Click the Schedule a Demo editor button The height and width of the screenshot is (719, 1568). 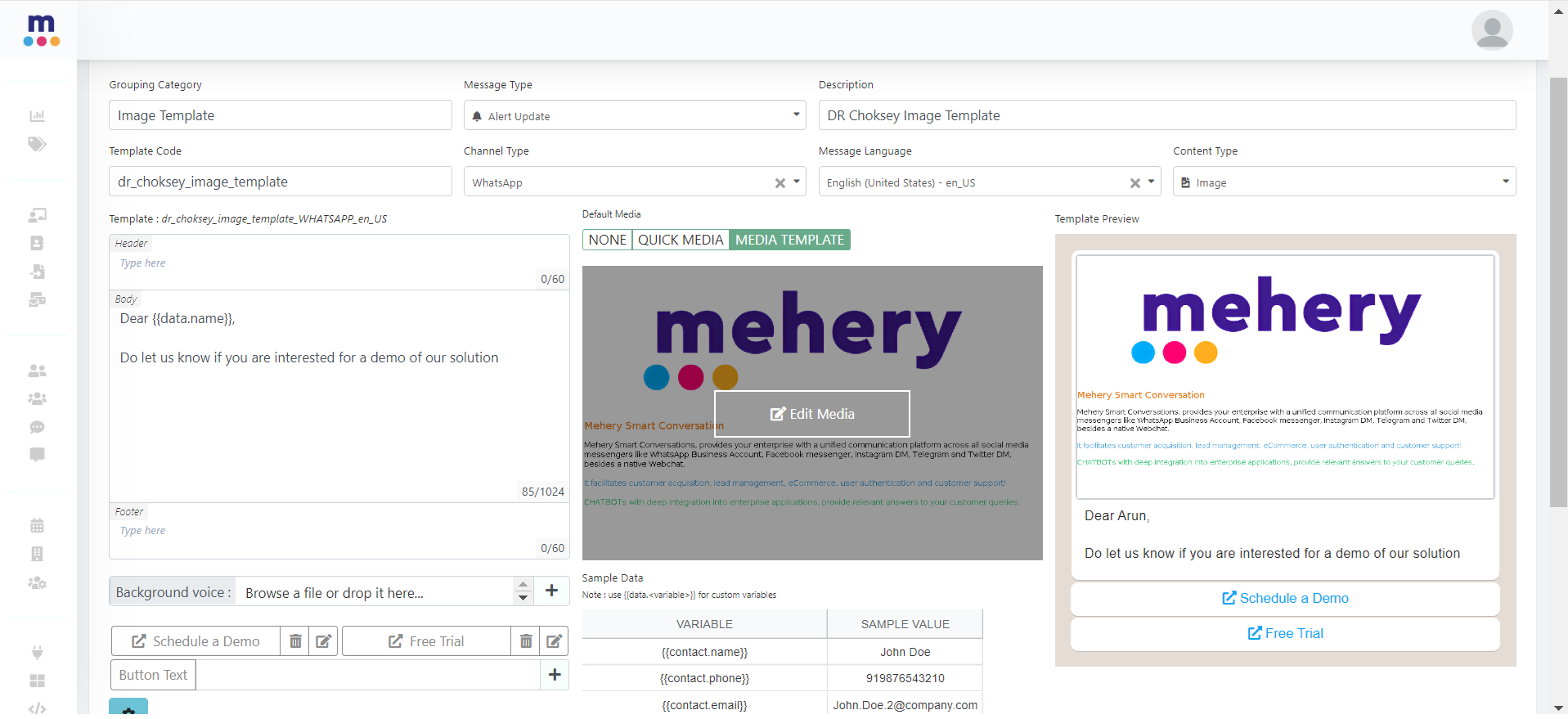point(196,641)
